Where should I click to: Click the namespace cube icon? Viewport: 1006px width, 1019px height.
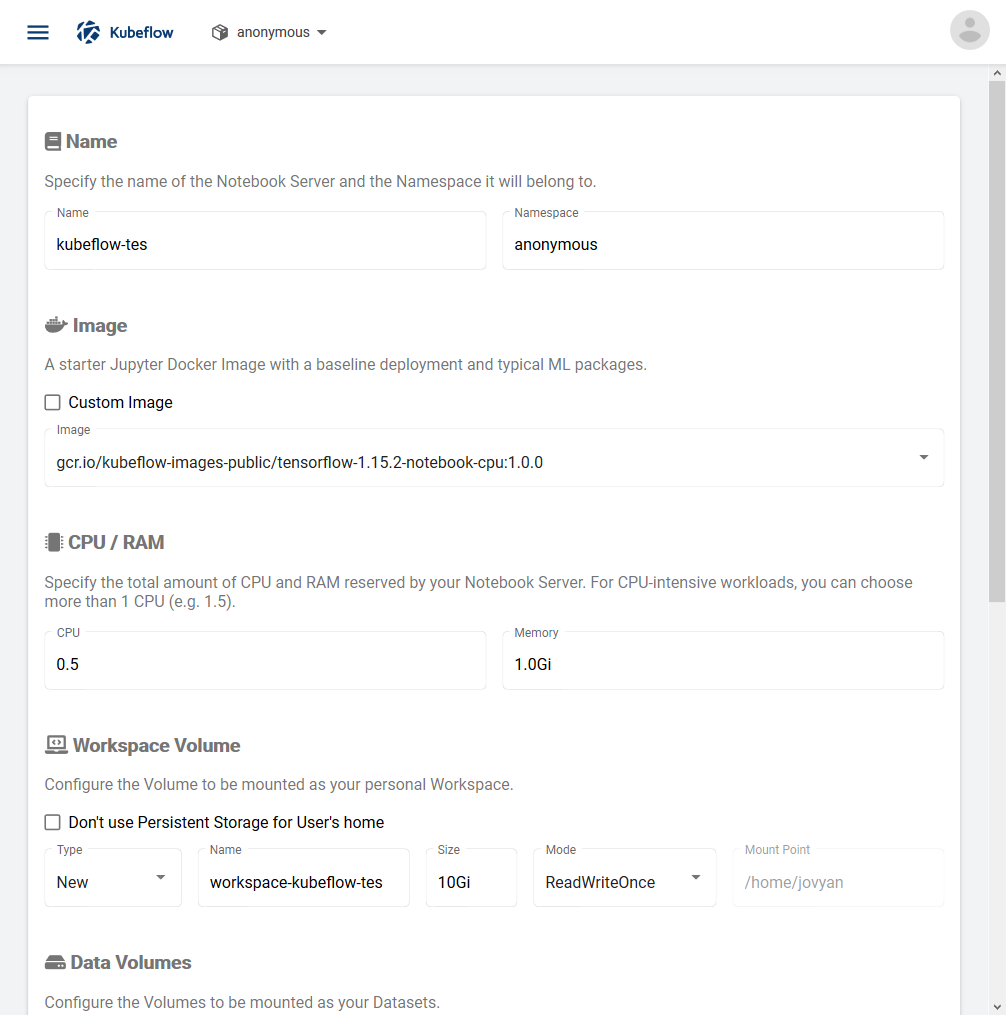click(220, 33)
